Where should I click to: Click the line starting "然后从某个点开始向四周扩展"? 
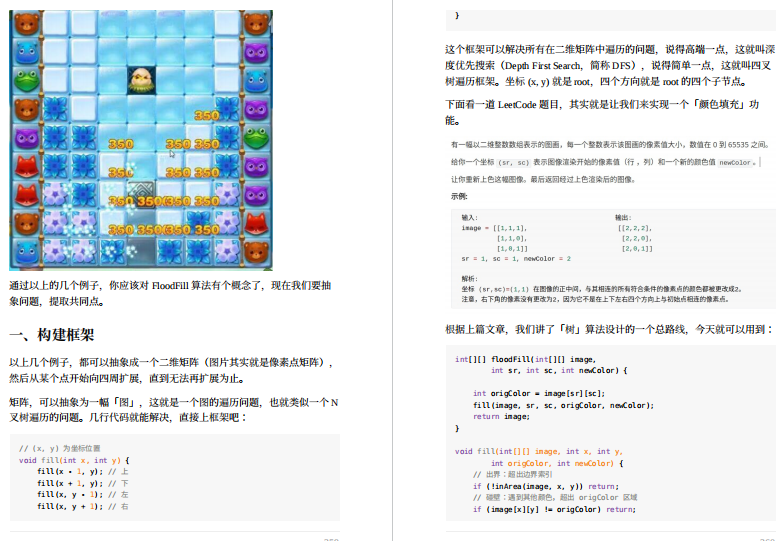click(x=127, y=378)
